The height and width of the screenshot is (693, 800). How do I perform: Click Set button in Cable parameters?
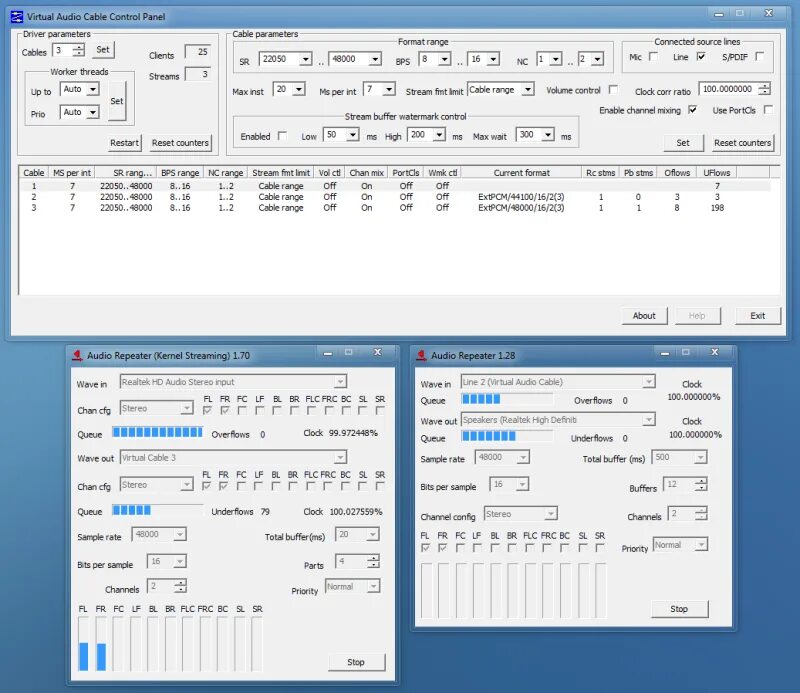(683, 143)
